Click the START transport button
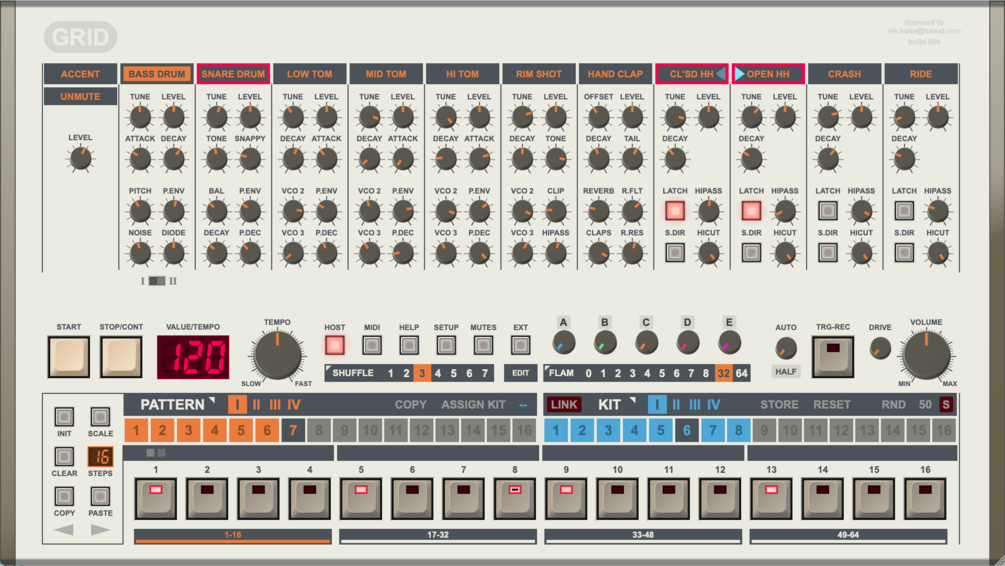This screenshot has height=566, width=1005. point(69,356)
